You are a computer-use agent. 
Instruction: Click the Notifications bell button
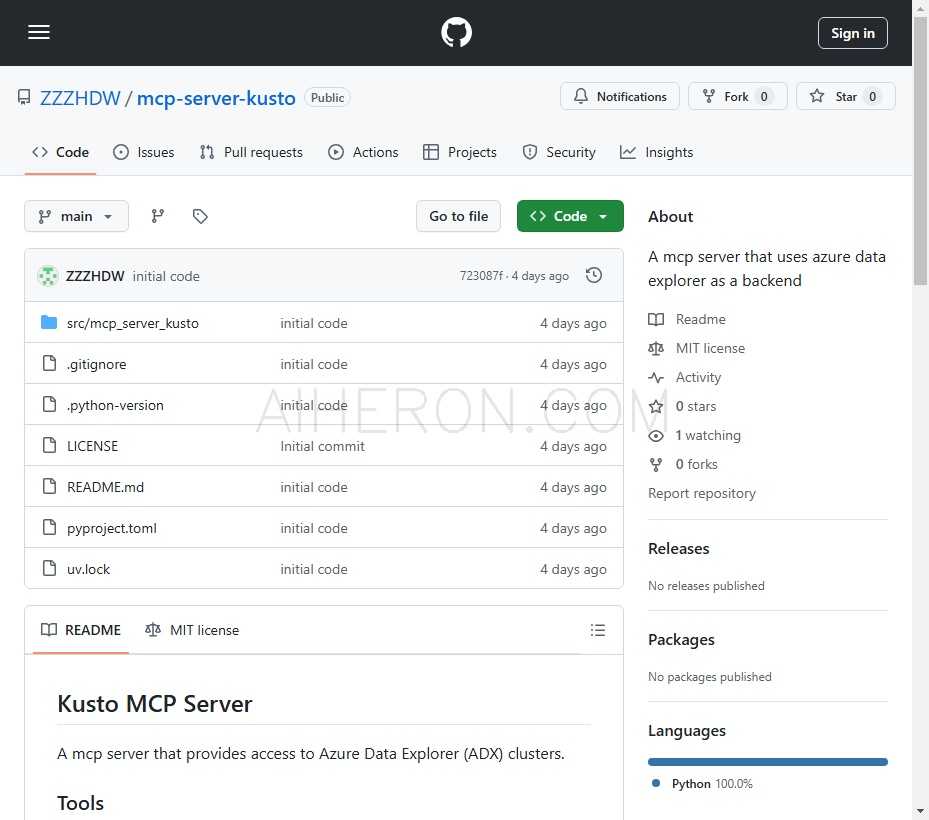click(x=620, y=97)
